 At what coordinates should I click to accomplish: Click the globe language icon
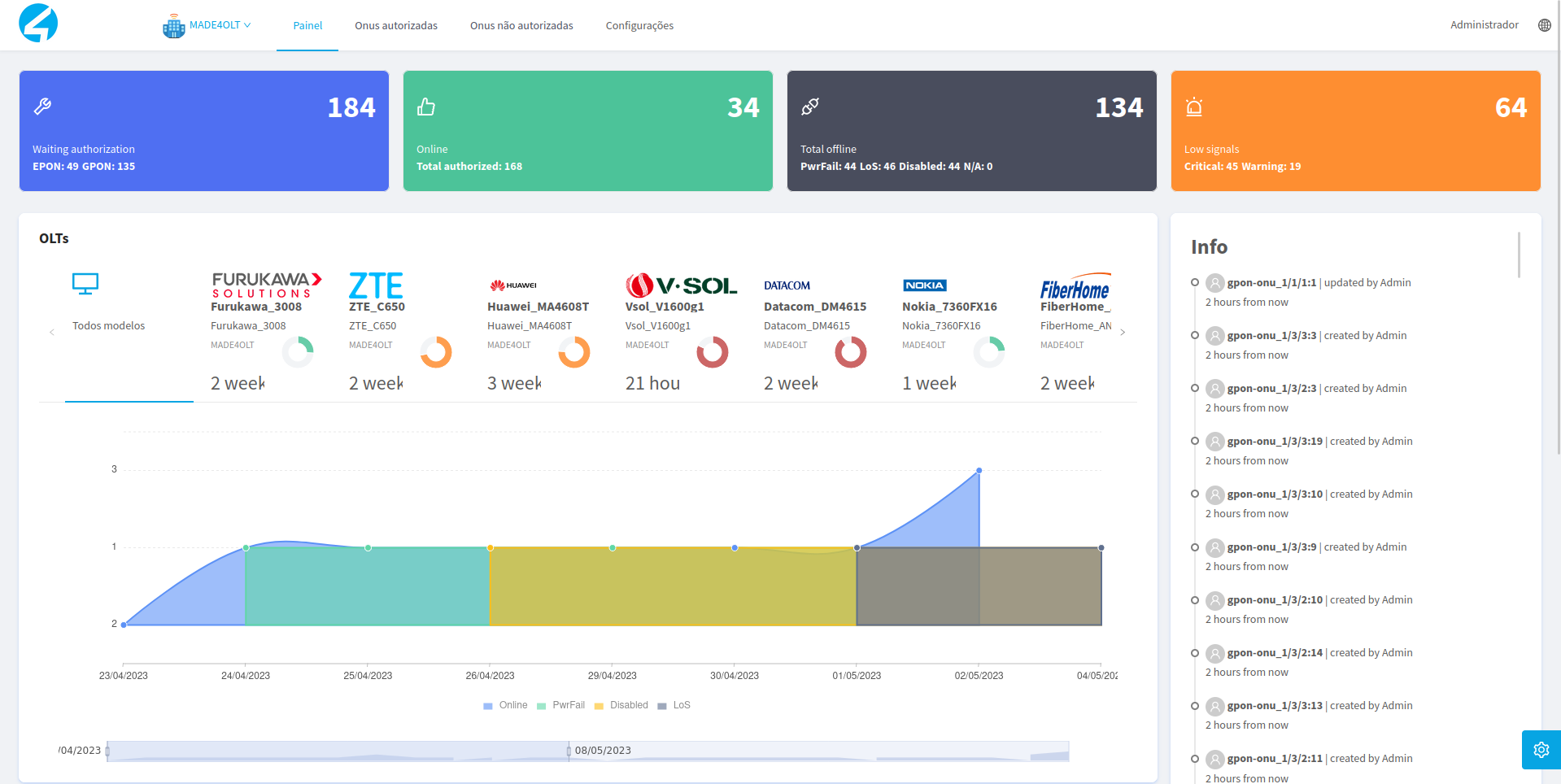click(x=1544, y=25)
